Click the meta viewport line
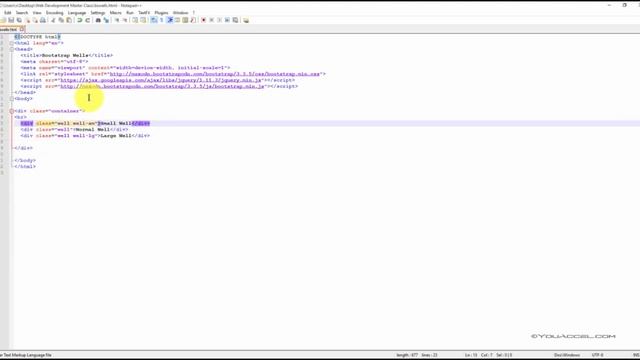Viewport: 640px width, 360px height. (x=125, y=68)
